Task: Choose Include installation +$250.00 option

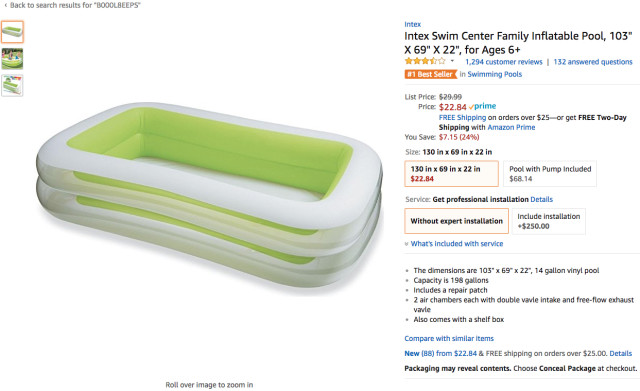Action: click(x=549, y=221)
